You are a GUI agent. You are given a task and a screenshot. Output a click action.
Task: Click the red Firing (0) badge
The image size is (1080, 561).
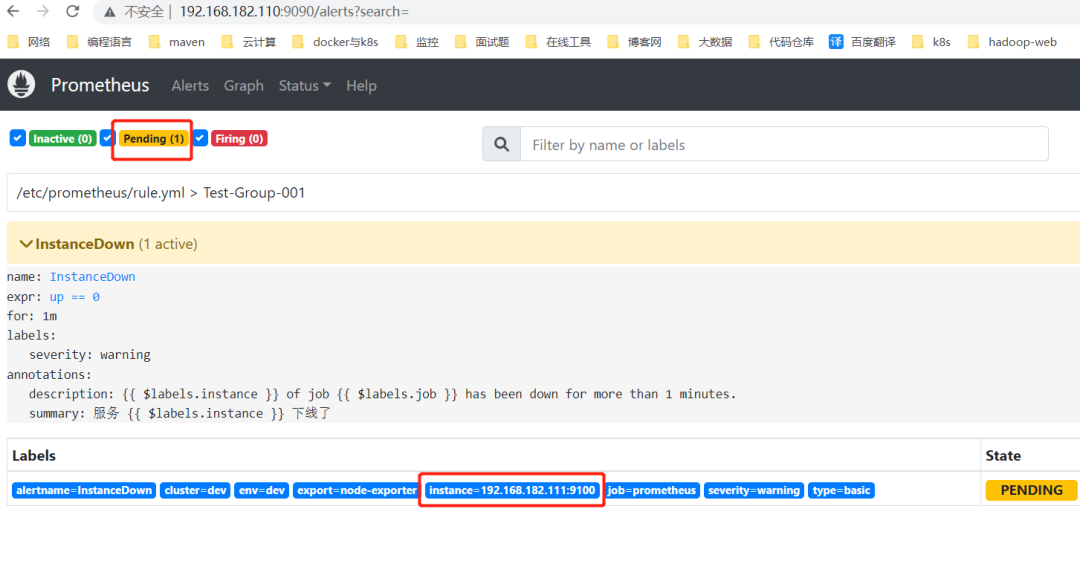click(x=239, y=139)
